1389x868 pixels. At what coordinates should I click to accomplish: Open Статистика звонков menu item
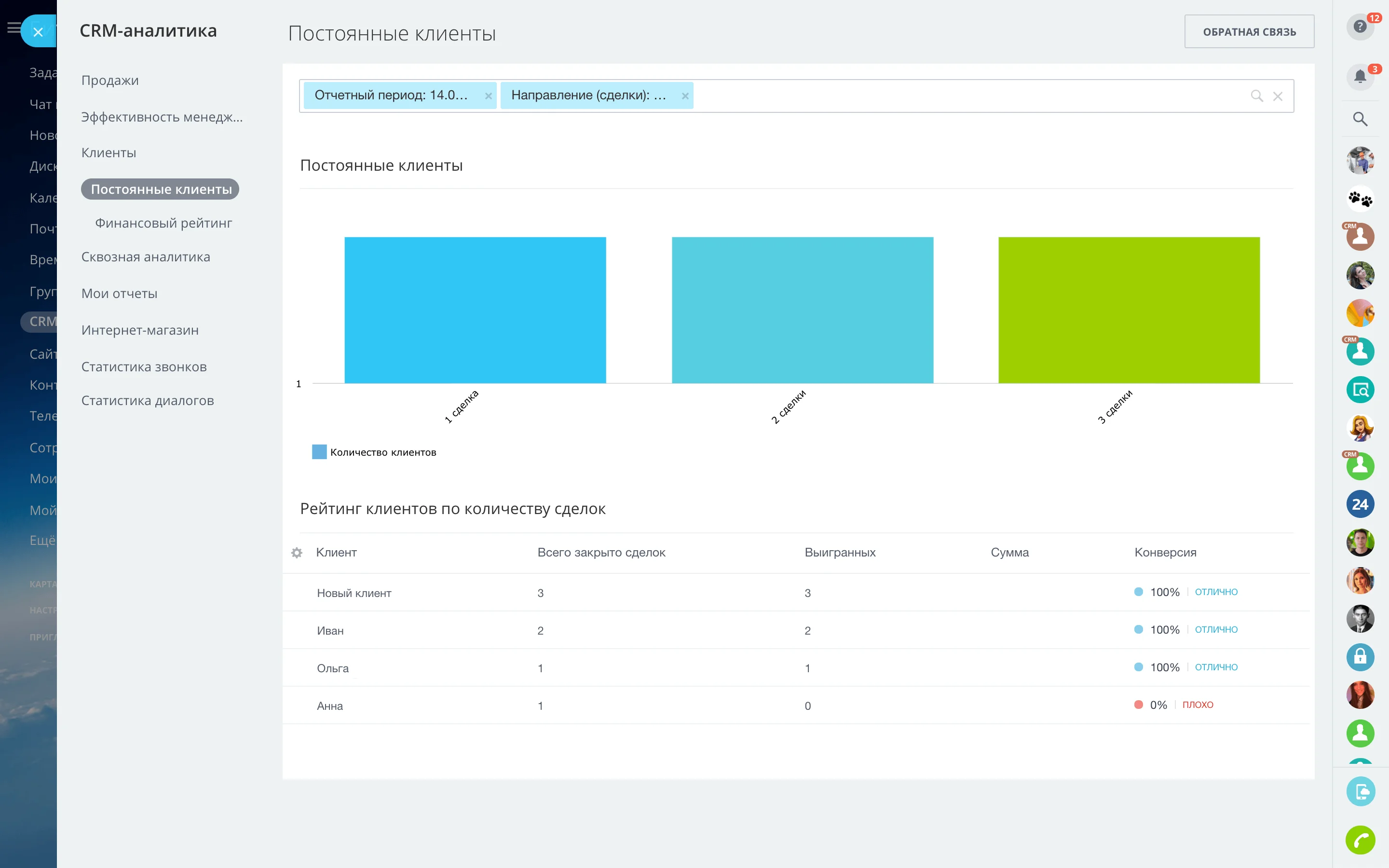point(144,367)
